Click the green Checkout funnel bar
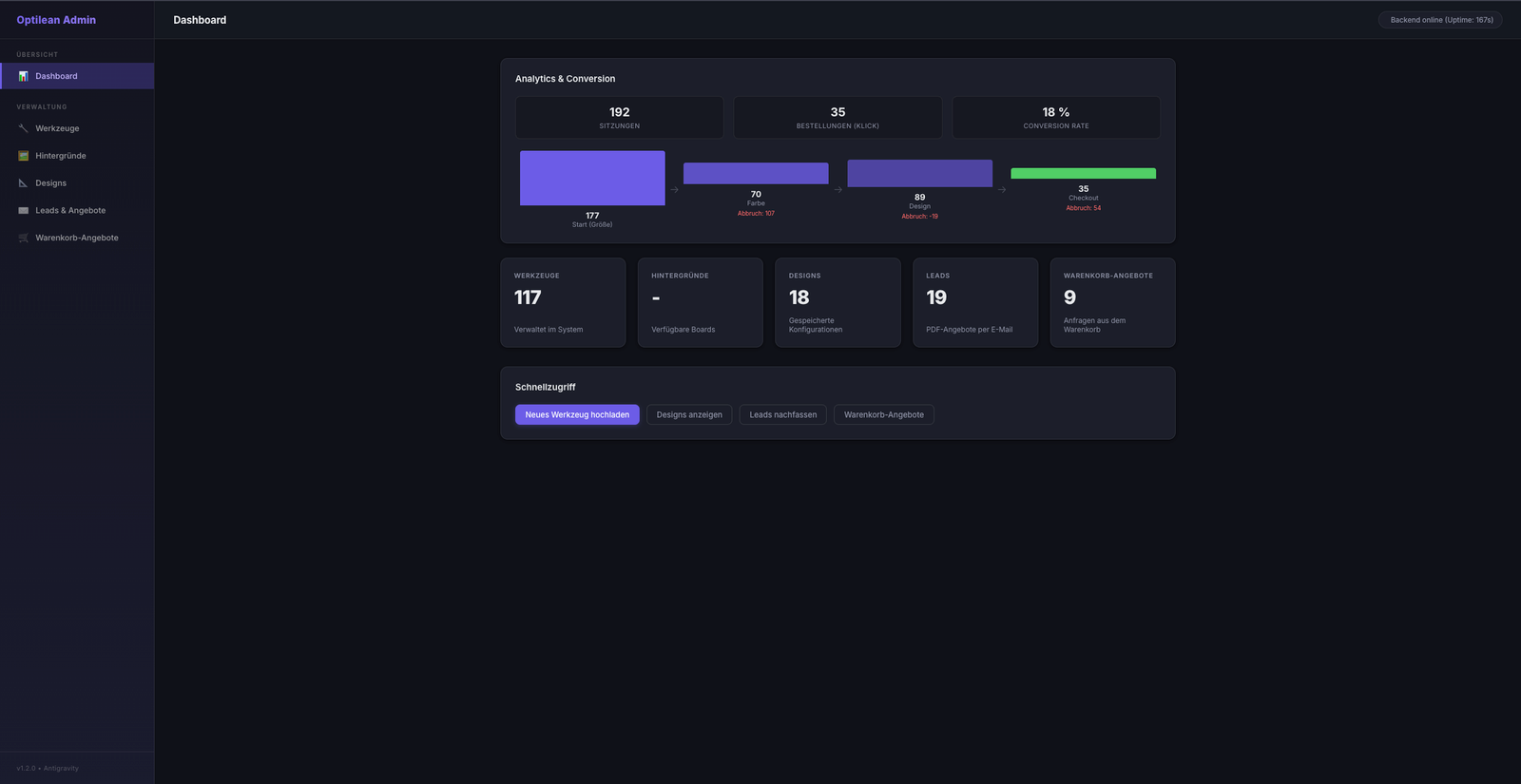Image resolution: width=1521 pixels, height=784 pixels. coord(1083,174)
